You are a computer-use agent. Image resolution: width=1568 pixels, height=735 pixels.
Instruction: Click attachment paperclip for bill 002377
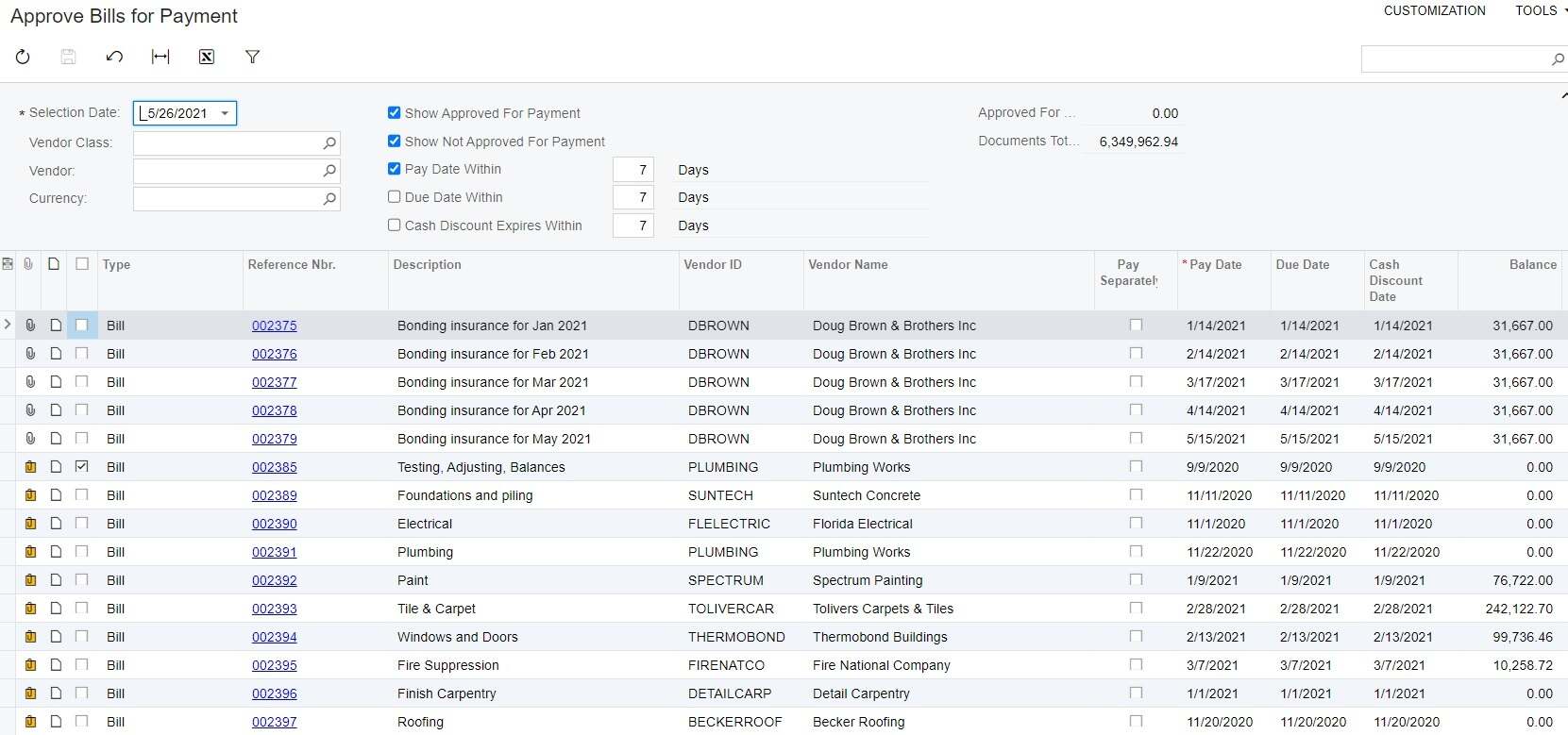(x=30, y=382)
